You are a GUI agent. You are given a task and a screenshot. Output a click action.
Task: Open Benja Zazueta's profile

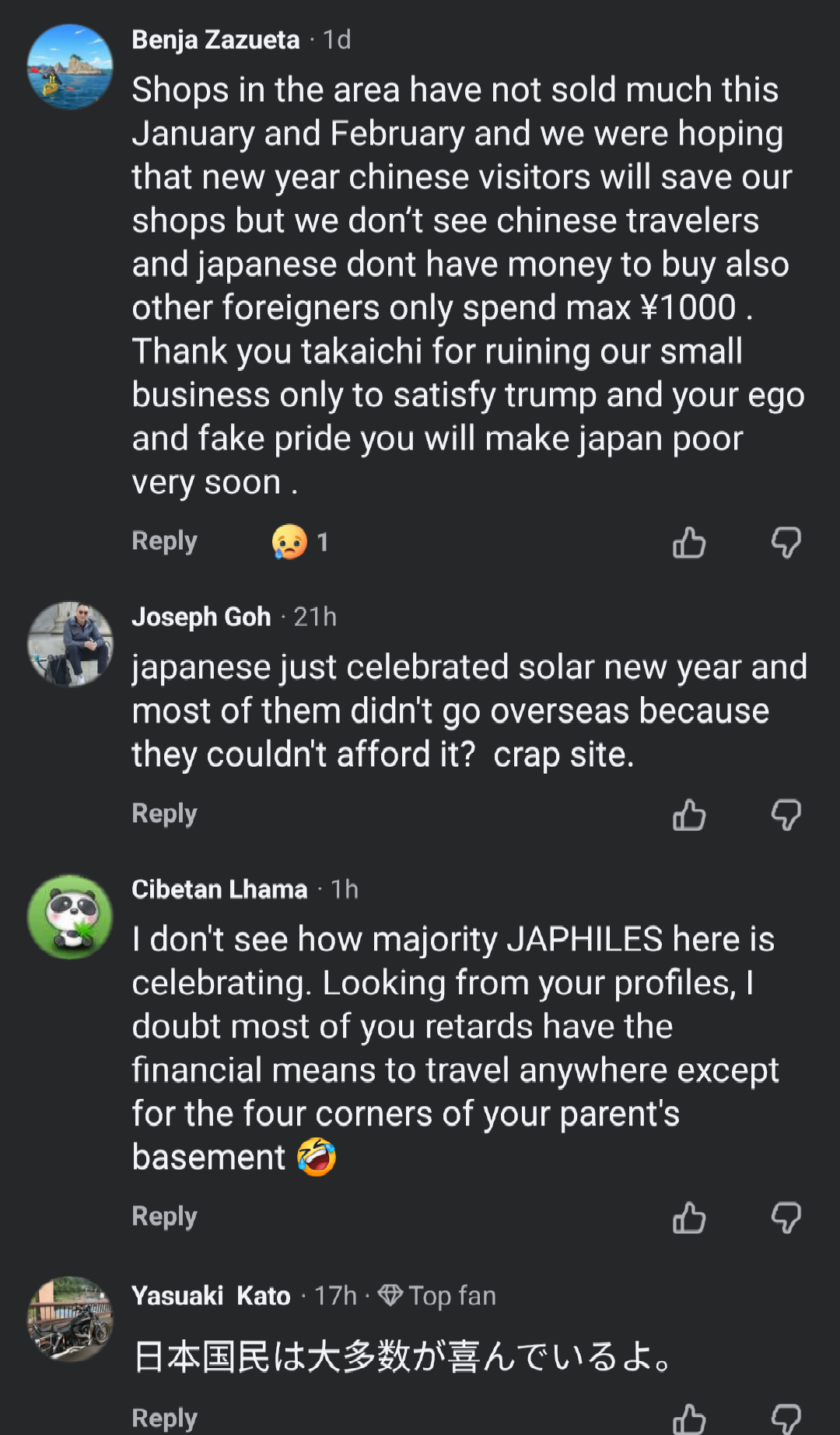216,40
